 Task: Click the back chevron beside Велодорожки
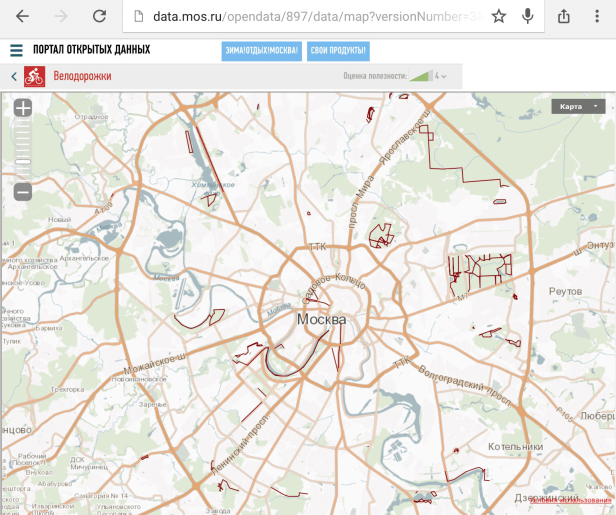click(x=13, y=76)
